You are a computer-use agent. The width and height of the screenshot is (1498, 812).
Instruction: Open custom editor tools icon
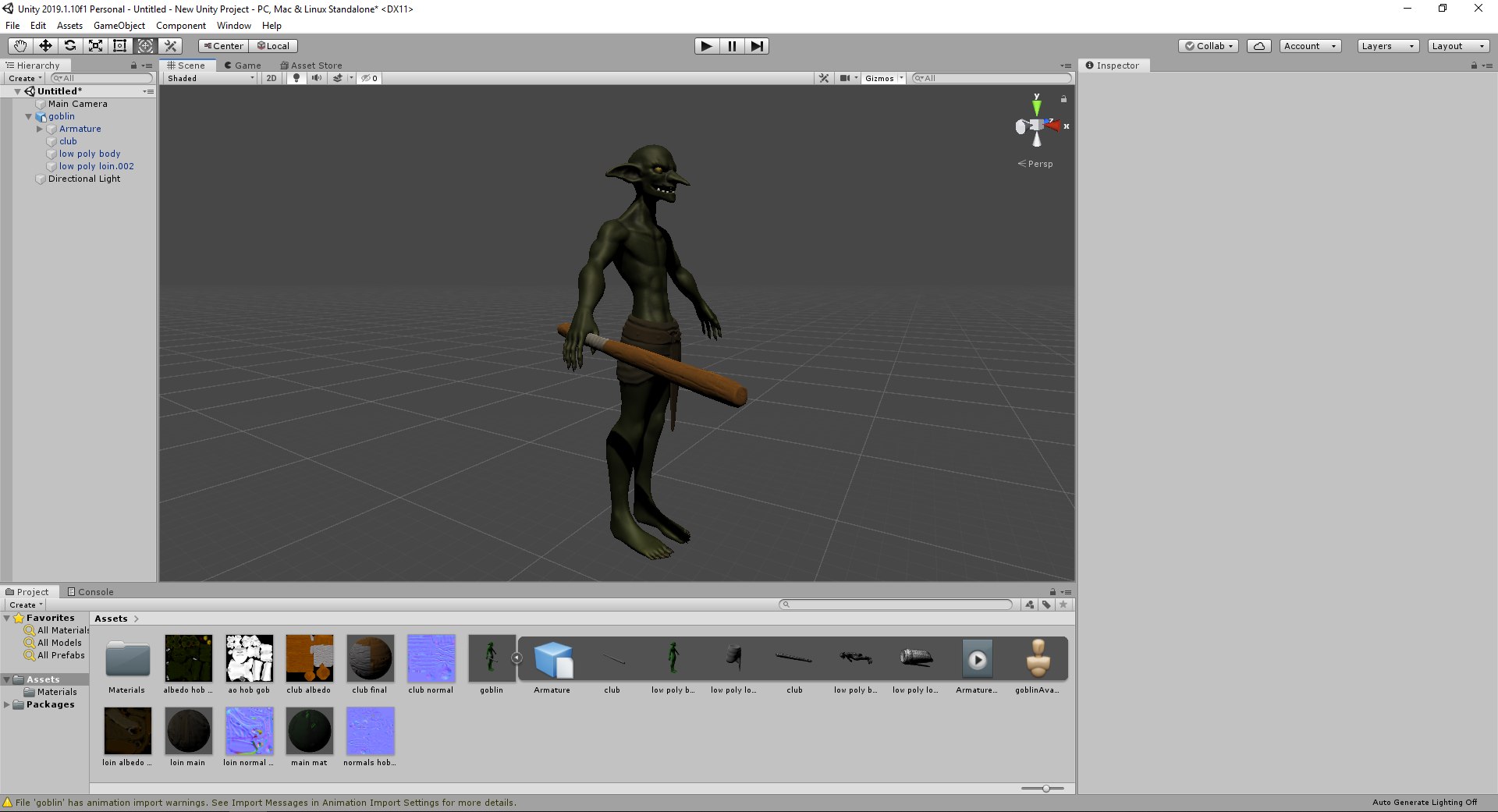[171, 46]
